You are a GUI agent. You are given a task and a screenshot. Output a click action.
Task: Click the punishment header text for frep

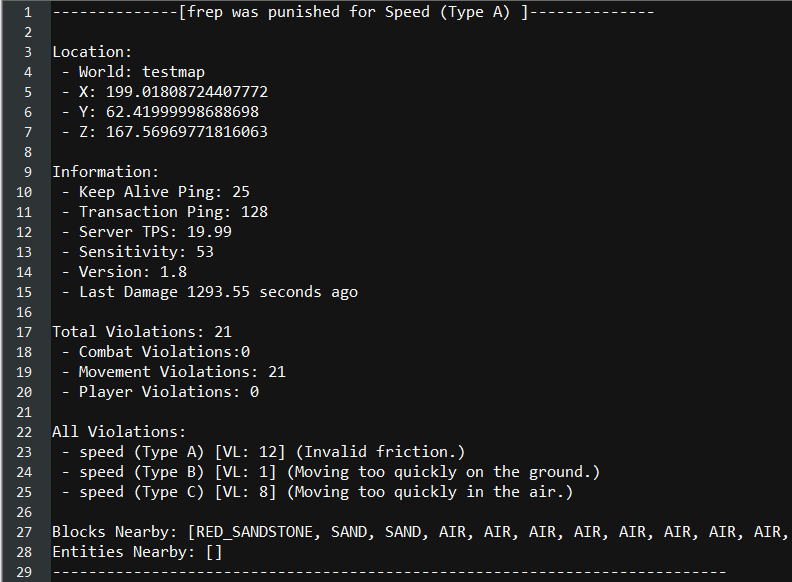[x=352, y=12]
